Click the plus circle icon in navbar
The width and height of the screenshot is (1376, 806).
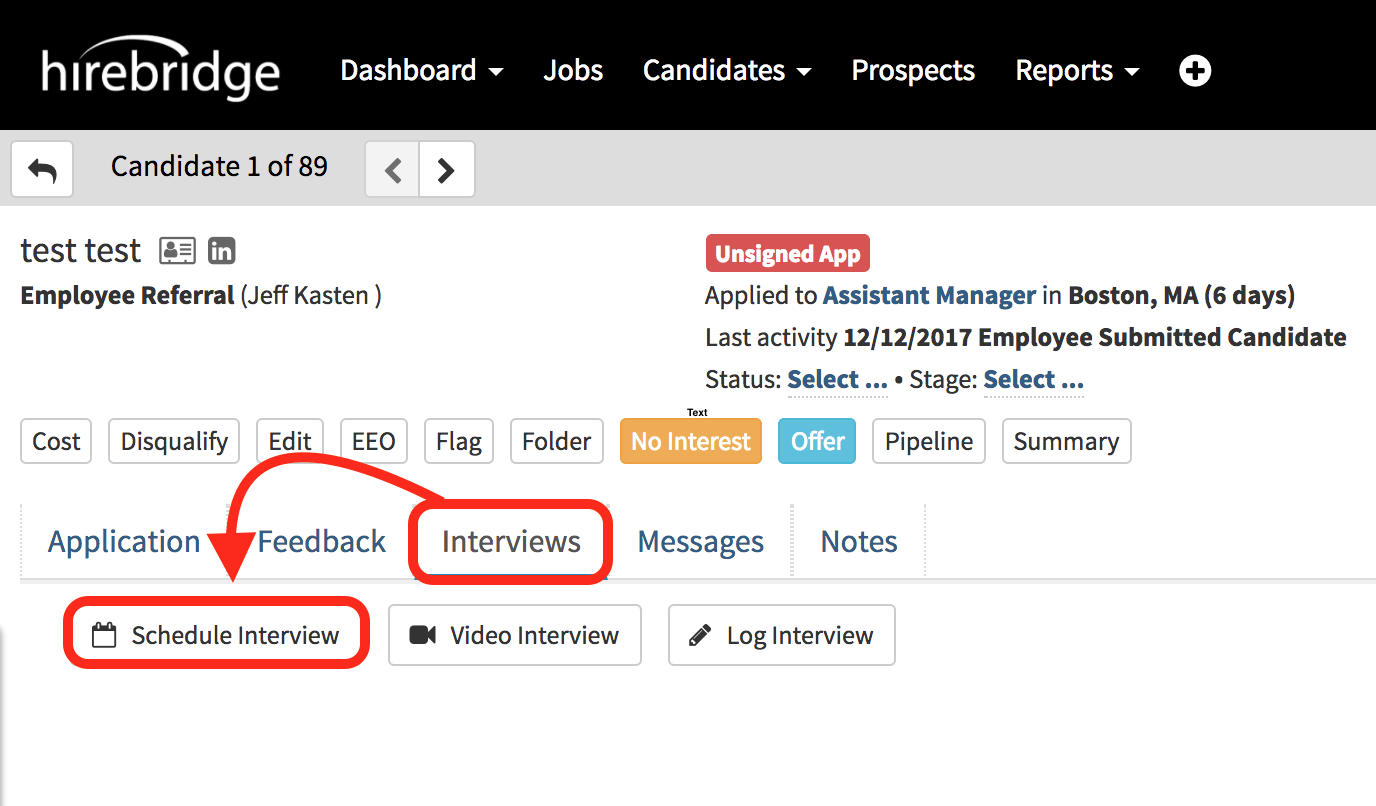pyautogui.click(x=1195, y=71)
